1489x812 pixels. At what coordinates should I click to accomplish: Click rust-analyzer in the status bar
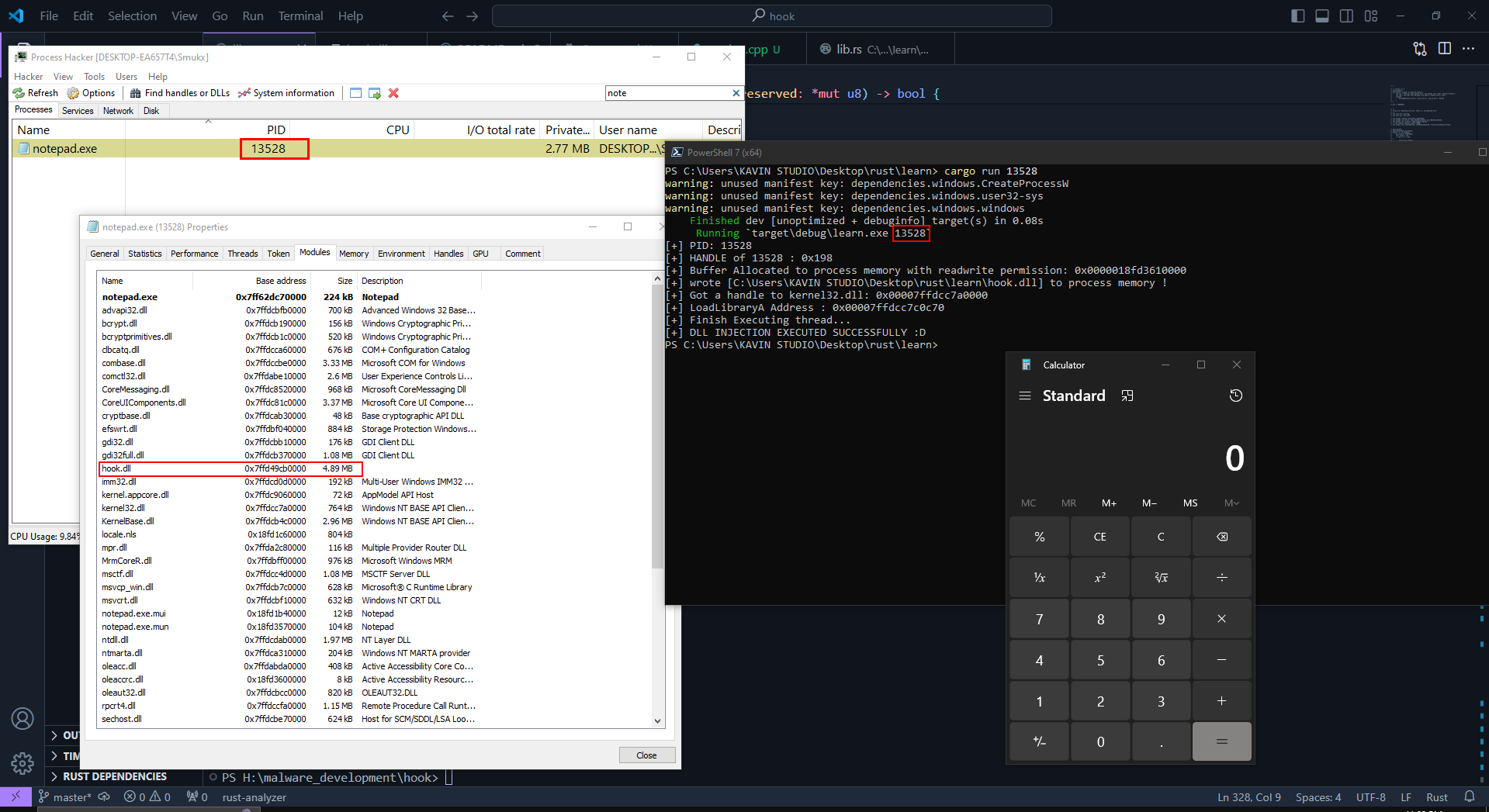coord(255,797)
